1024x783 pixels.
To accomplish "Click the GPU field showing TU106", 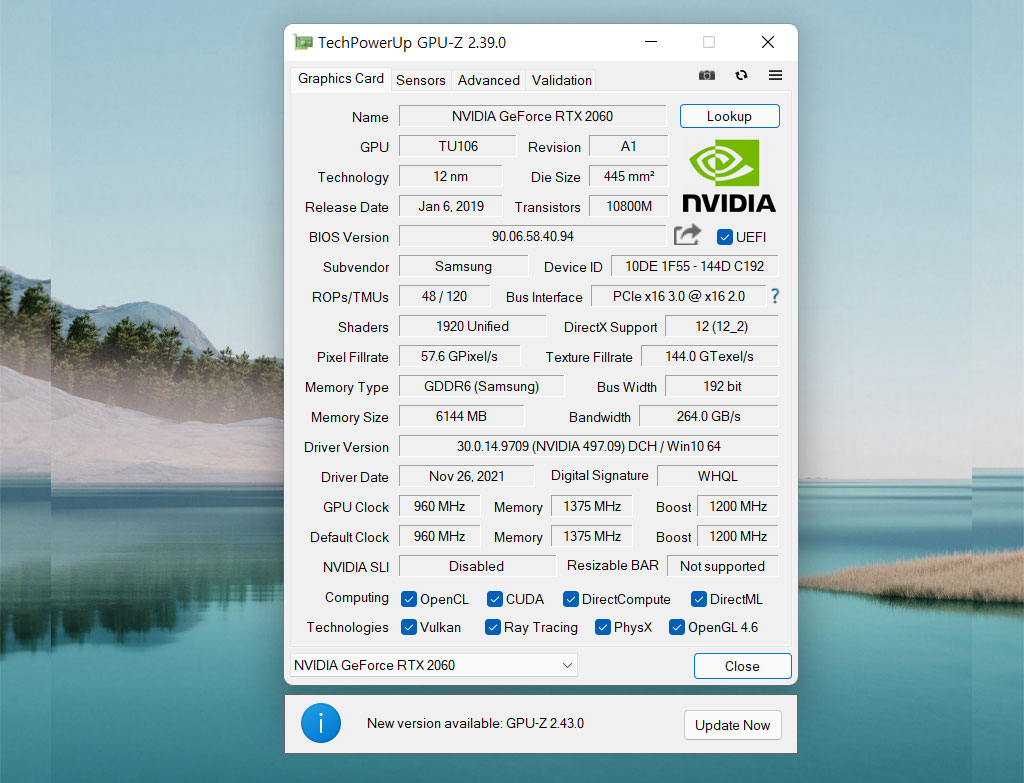I will point(458,146).
